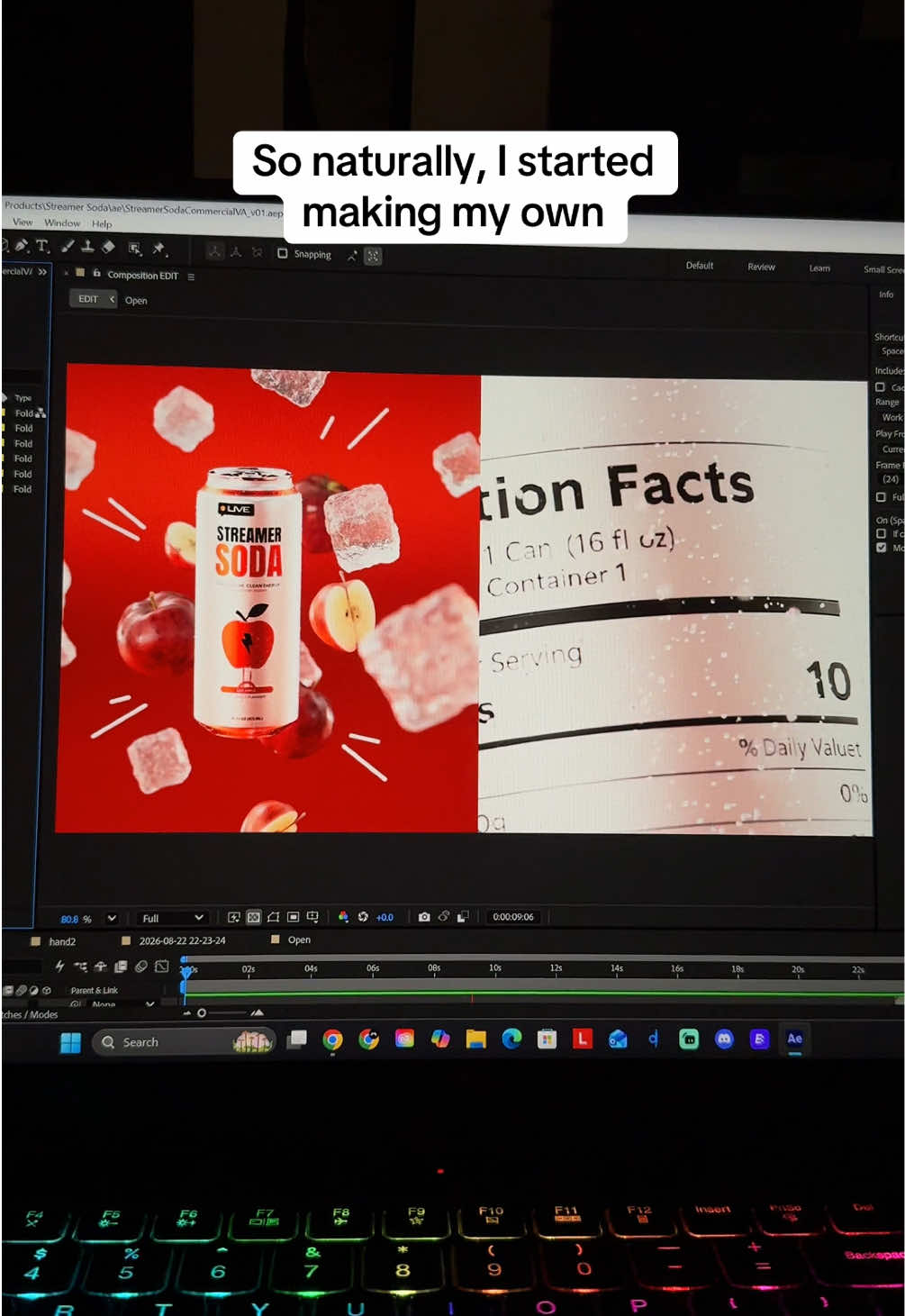Click the Windows taskbar Search box
905x1316 pixels.
pyautogui.click(x=183, y=1042)
